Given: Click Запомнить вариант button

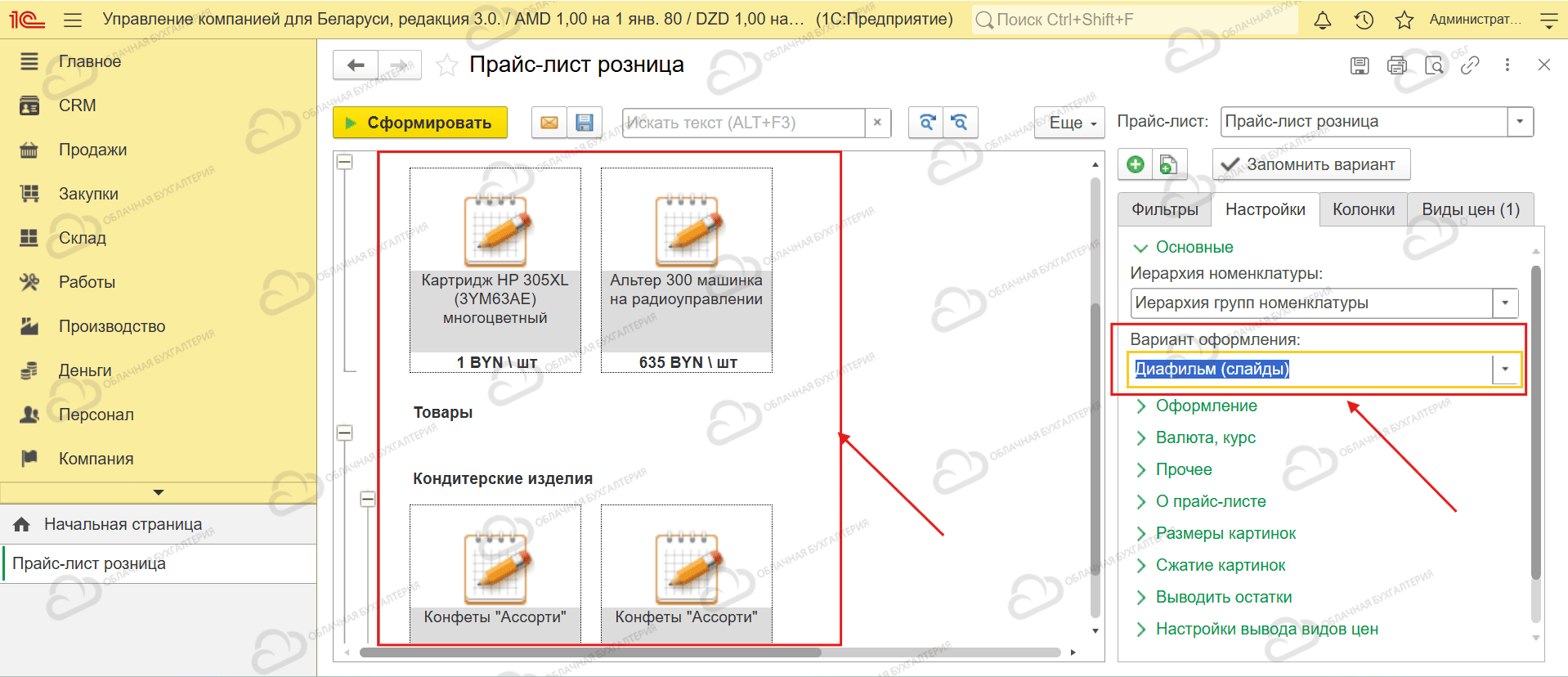Looking at the screenshot, I should tap(1311, 164).
